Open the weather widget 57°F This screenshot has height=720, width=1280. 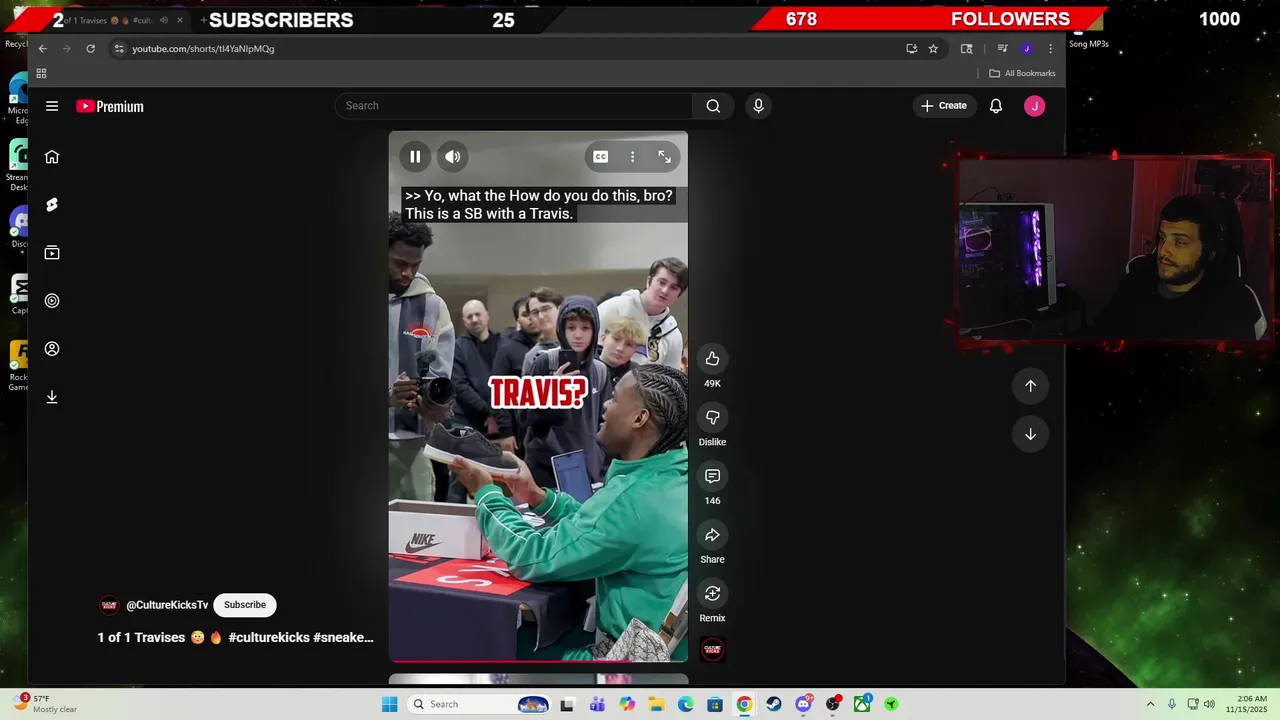(46, 704)
